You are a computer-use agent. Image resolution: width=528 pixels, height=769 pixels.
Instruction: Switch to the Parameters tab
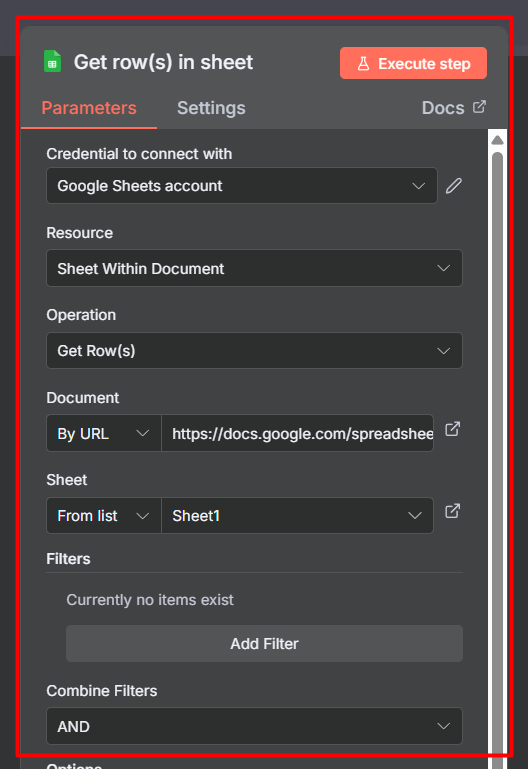[x=89, y=108]
